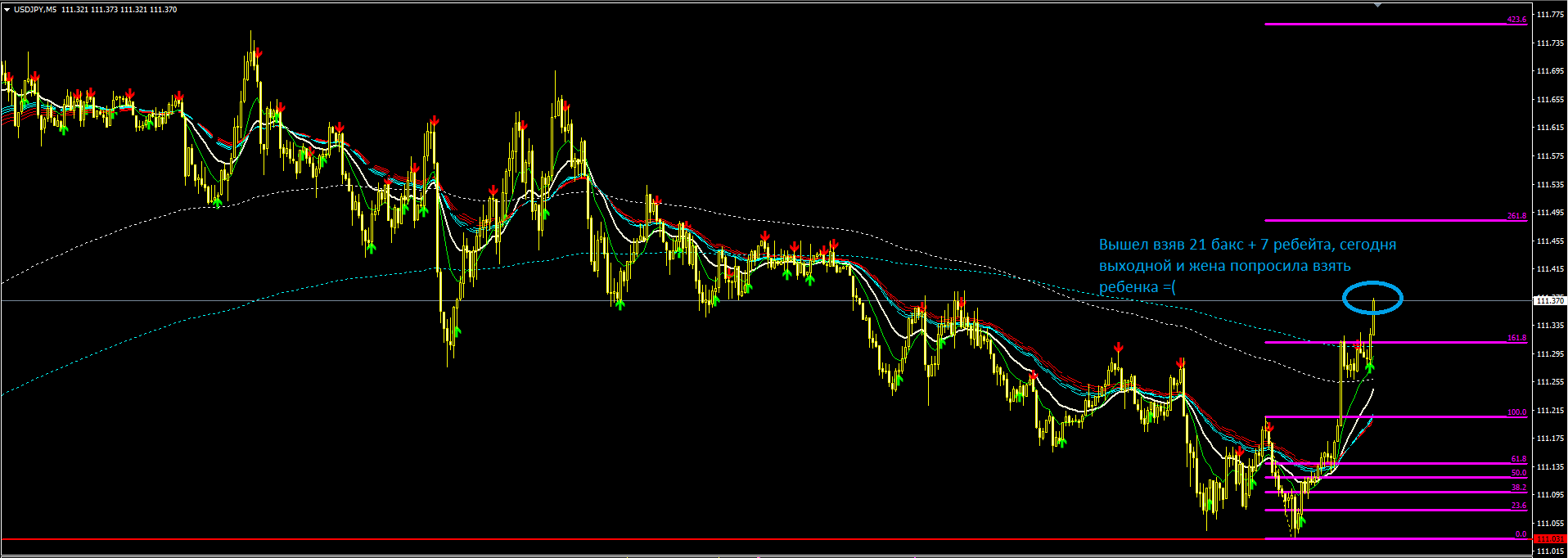Screen dimensions: 1568x558
Task: Click the 111.535 price scale label
Action: point(1550,185)
